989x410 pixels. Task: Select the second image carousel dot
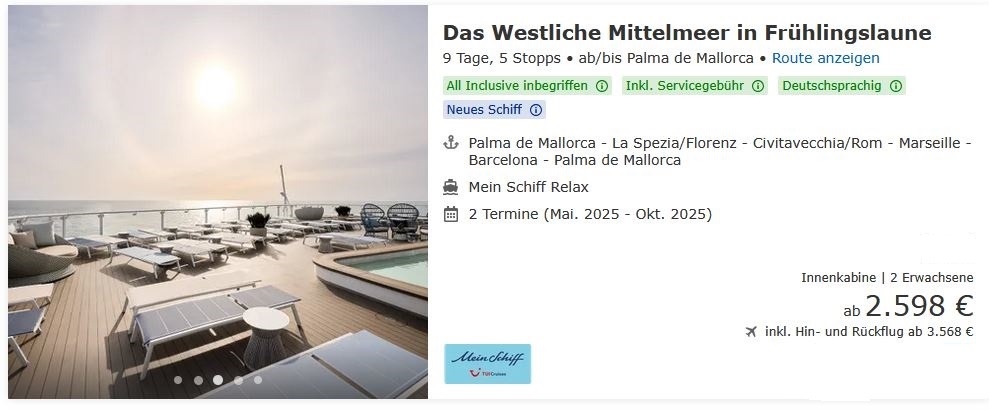point(198,380)
